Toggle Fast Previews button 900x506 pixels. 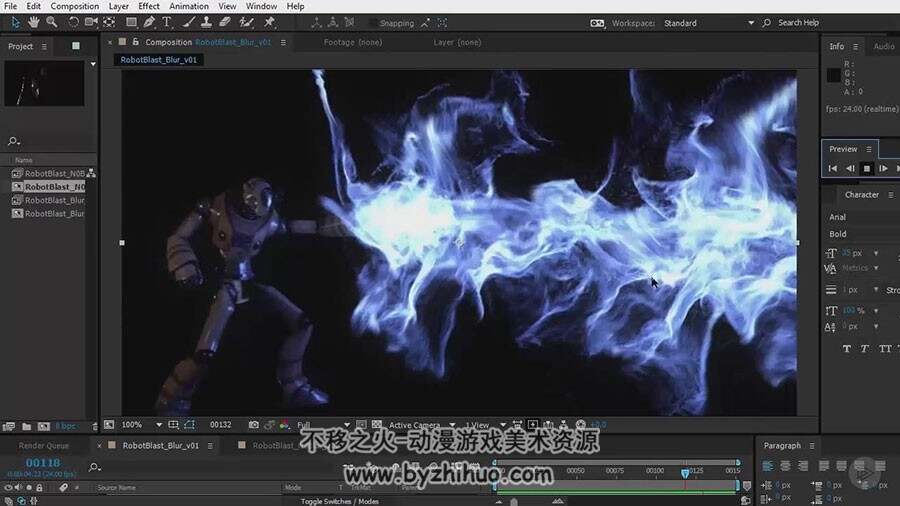tap(533, 425)
